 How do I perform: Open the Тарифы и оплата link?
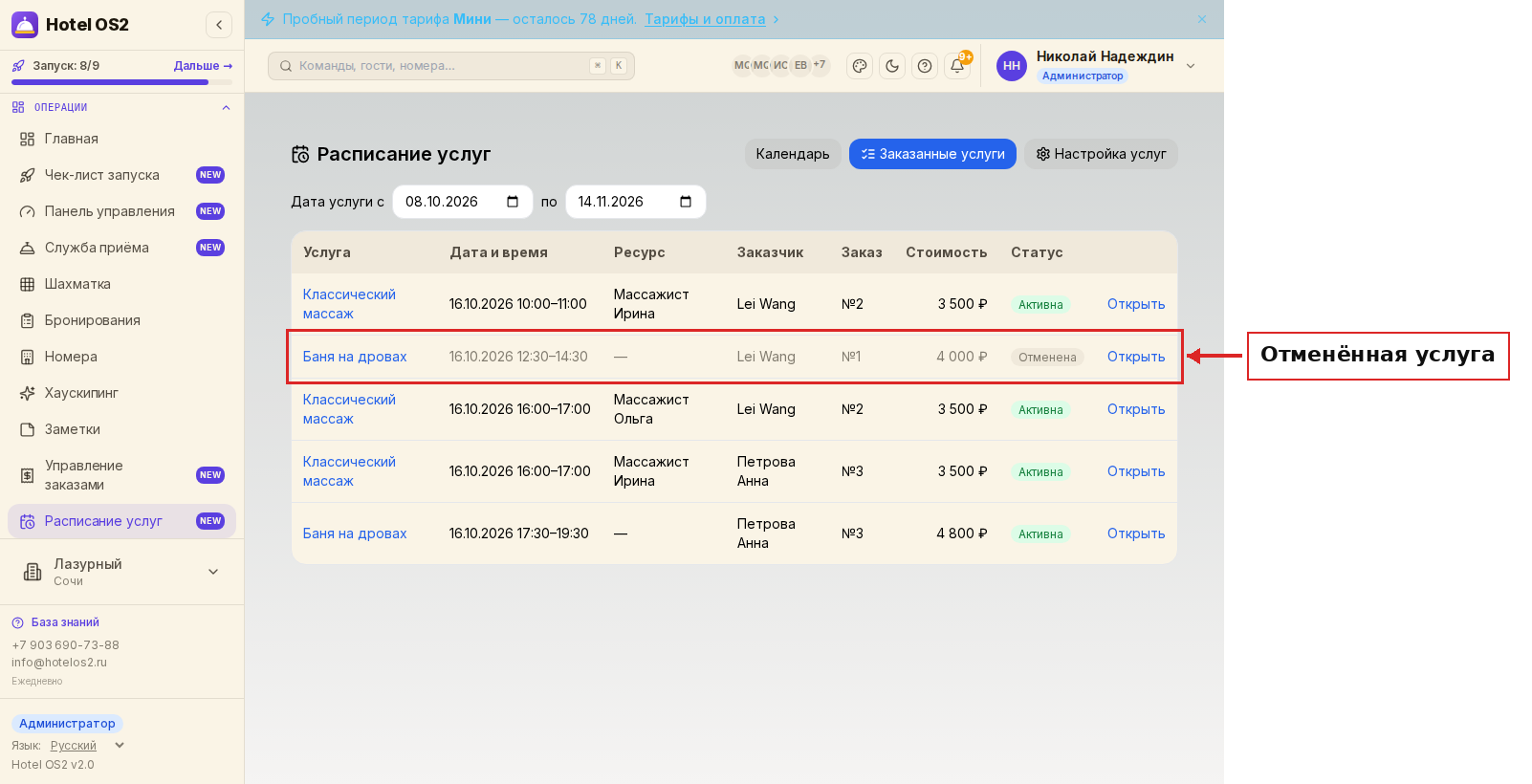705,19
